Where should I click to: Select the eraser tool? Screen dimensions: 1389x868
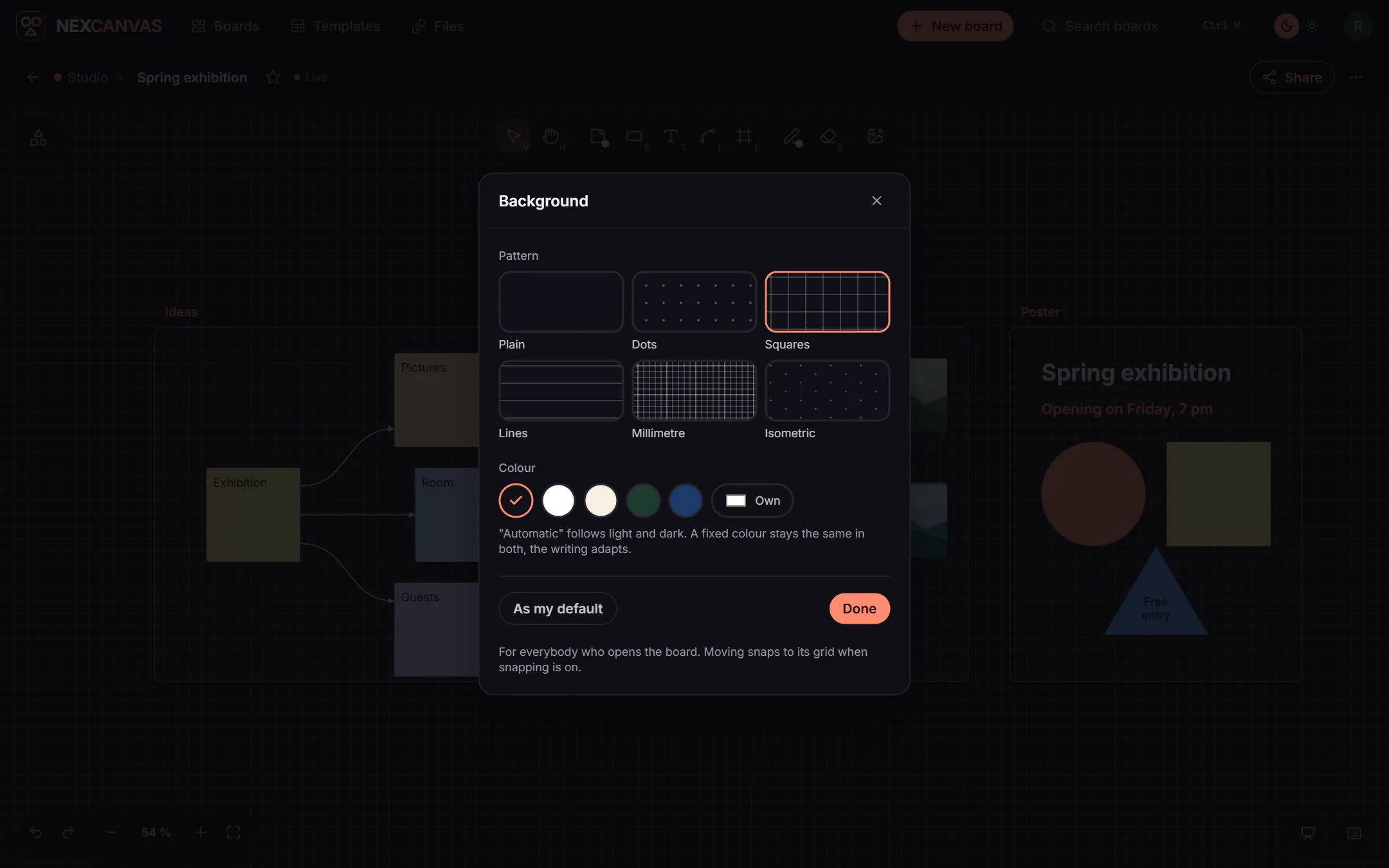[x=829, y=136]
